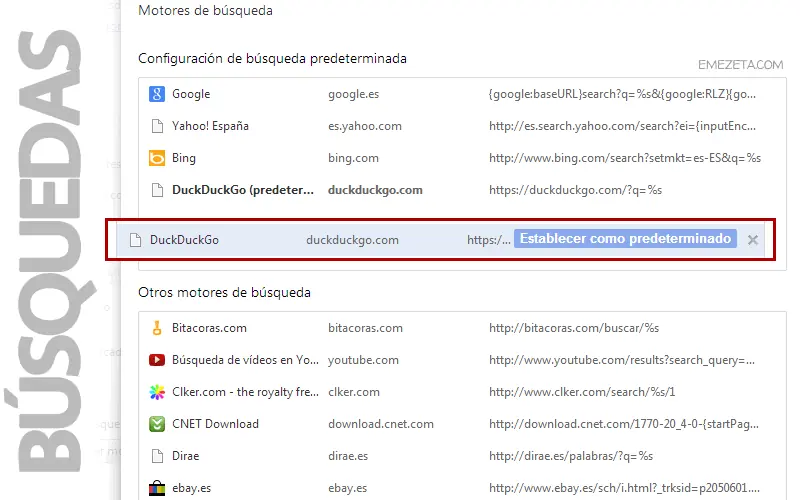
Task: Select the Bitacoras.com engine name
Action: [x=209, y=328]
